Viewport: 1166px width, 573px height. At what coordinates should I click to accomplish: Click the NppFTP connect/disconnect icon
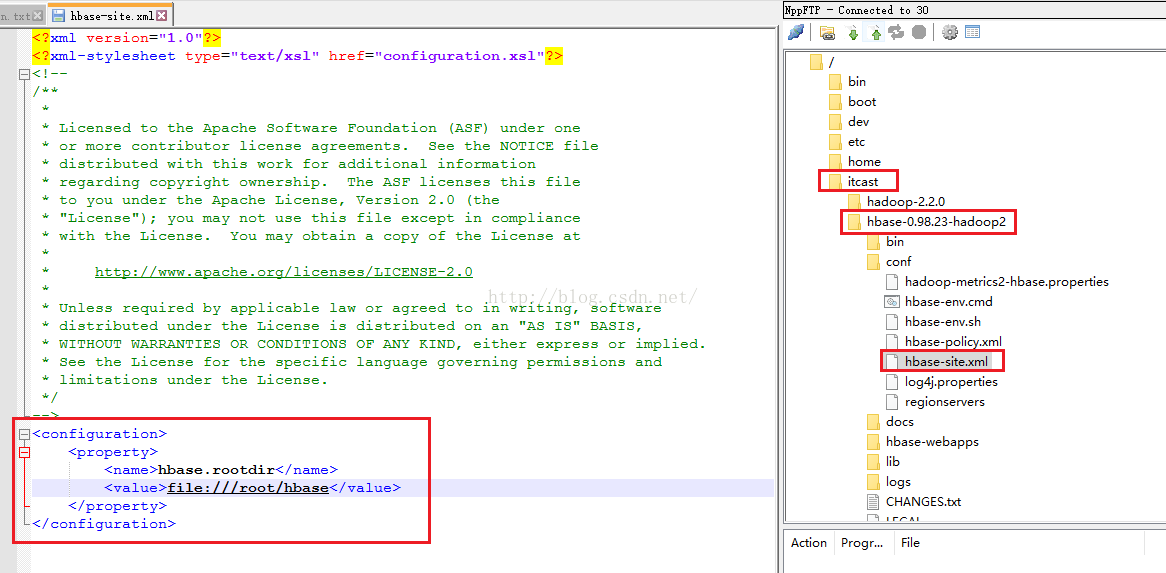click(796, 32)
